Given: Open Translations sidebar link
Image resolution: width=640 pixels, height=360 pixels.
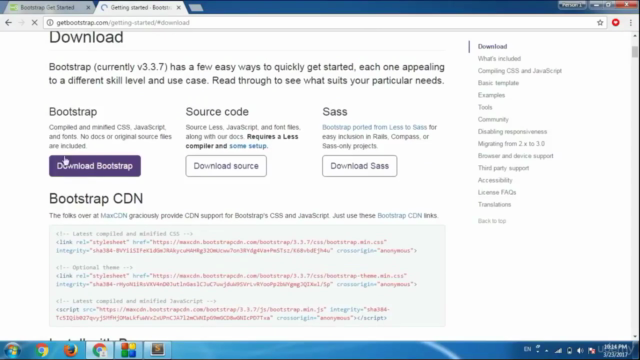Looking at the screenshot, I should [x=494, y=204].
